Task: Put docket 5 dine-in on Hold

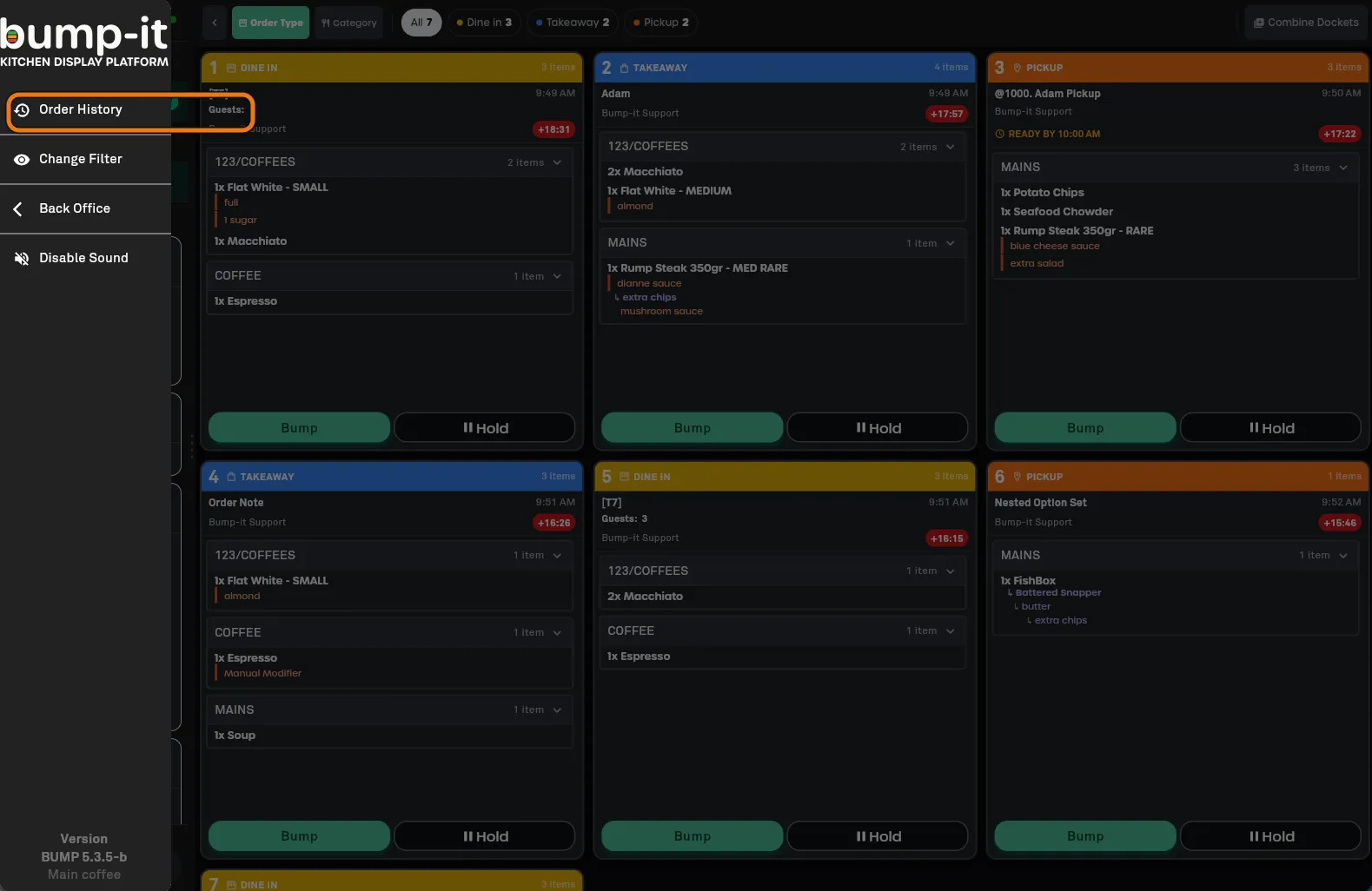Action: [878, 836]
